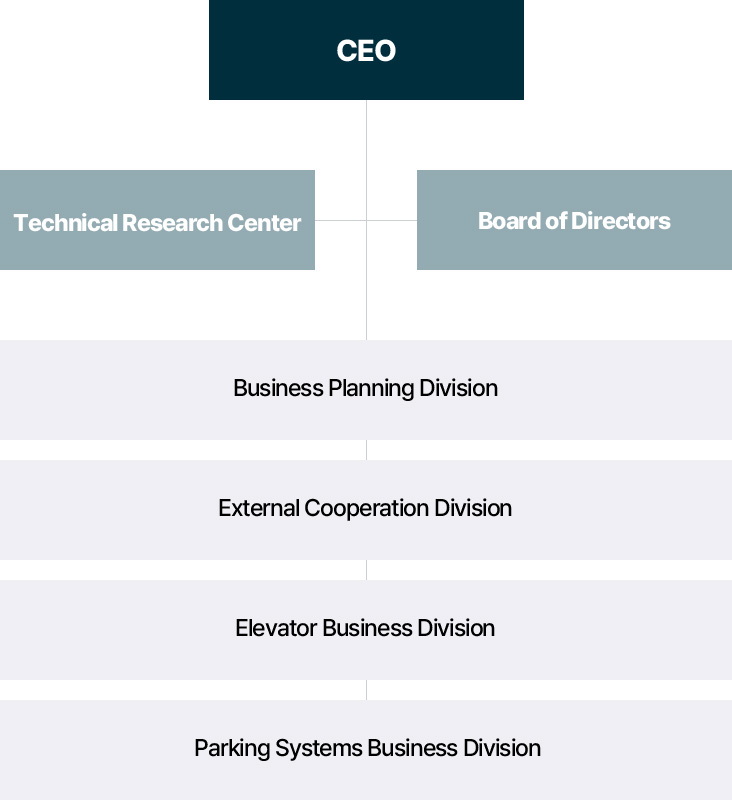732x800 pixels.
Task: Click connector between Elevator Business and Parking Systems
Action: click(366, 690)
